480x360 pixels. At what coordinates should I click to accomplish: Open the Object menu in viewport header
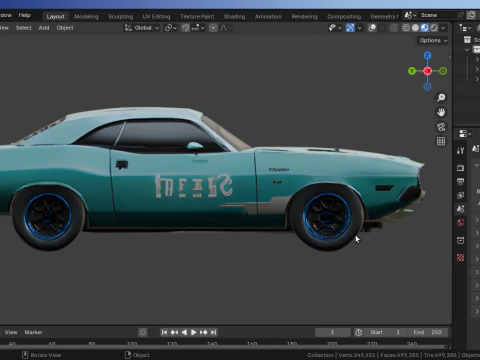click(65, 28)
